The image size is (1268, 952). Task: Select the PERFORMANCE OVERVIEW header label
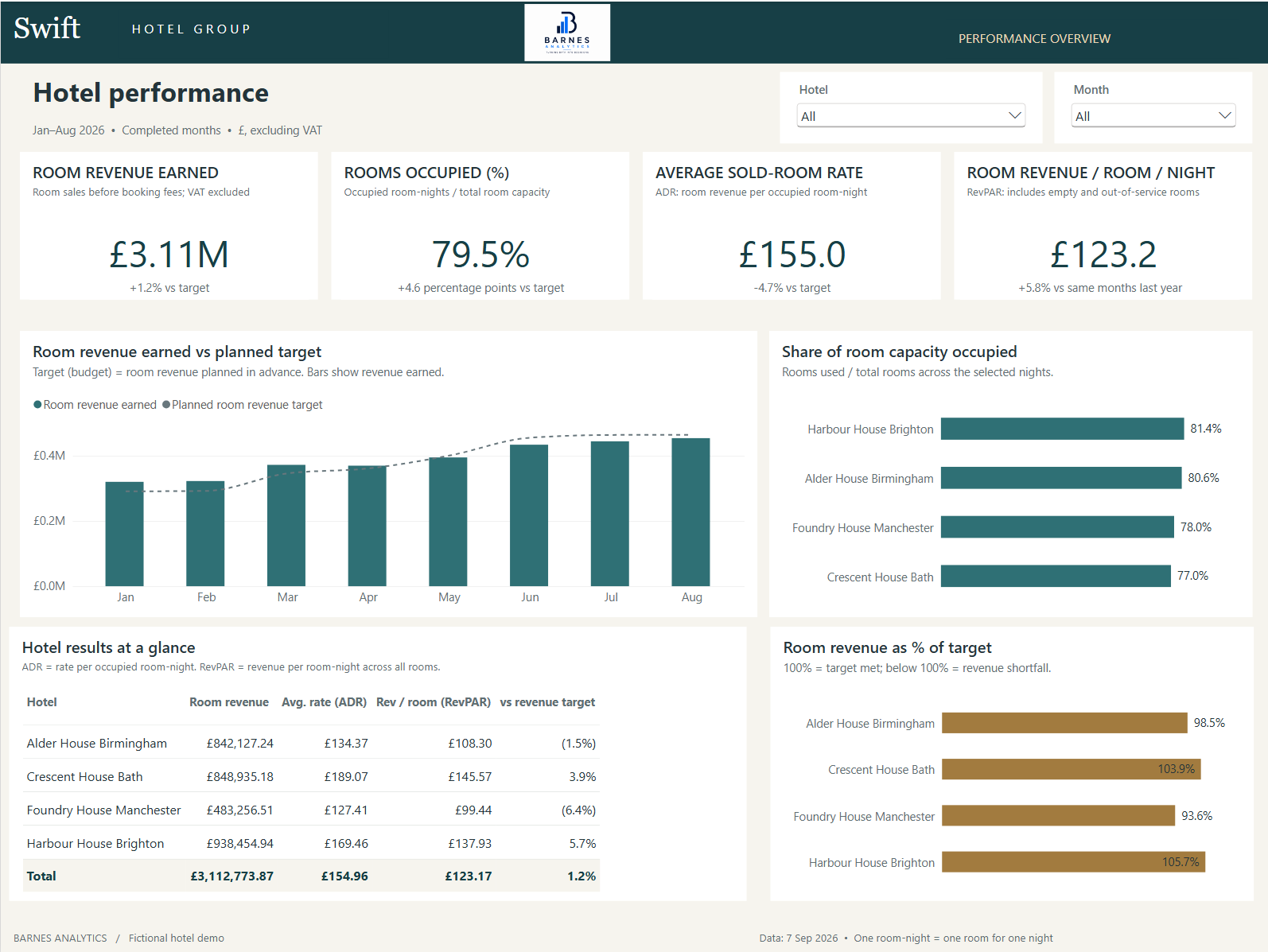coord(1034,39)
